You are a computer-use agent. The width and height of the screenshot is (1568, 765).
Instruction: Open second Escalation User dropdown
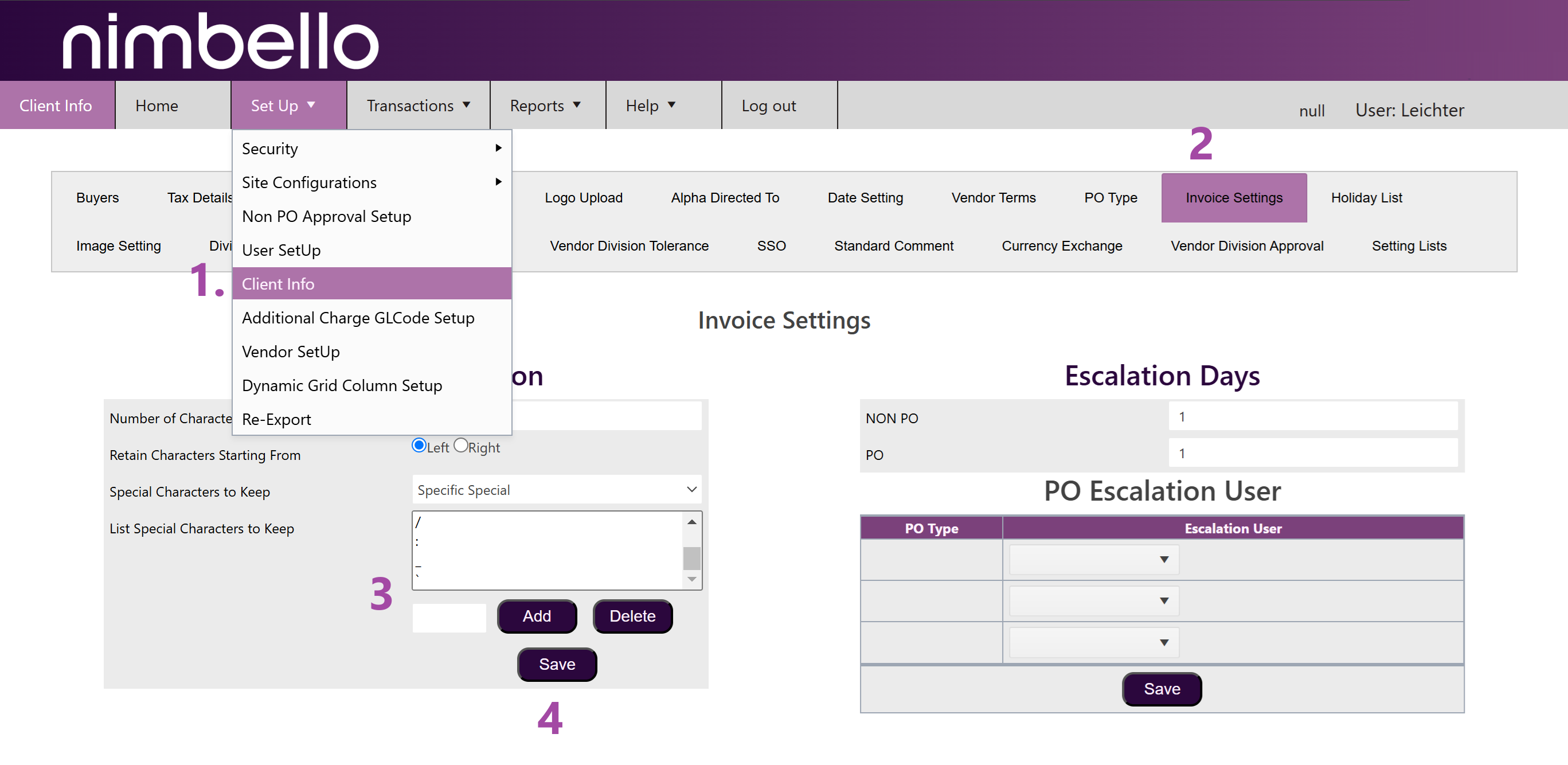1093,600
